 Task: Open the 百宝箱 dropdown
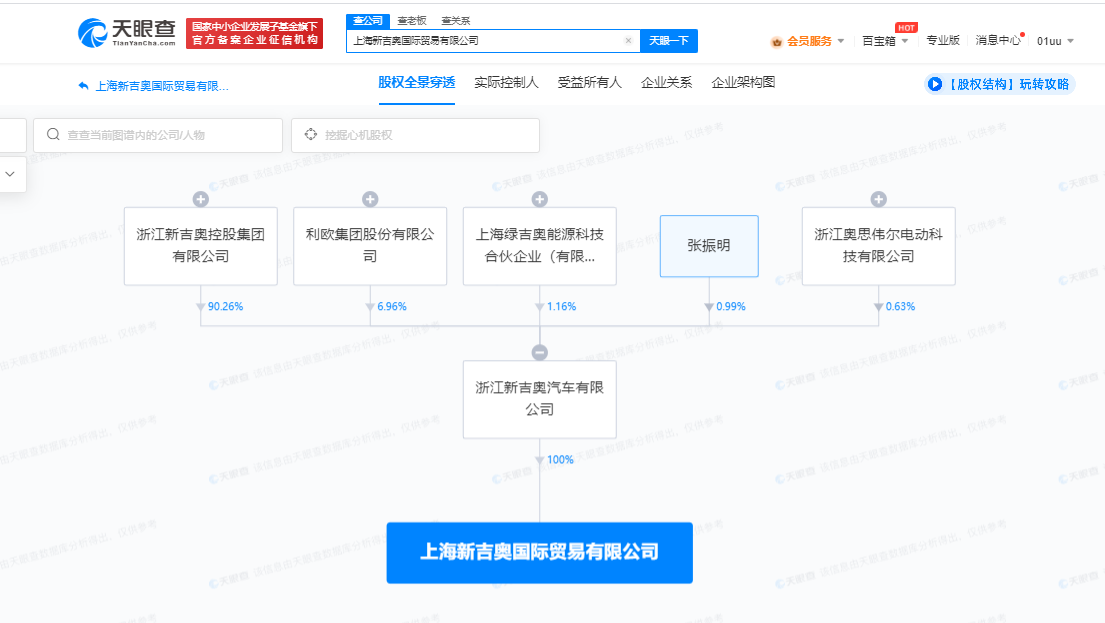[x=885, y=42]
